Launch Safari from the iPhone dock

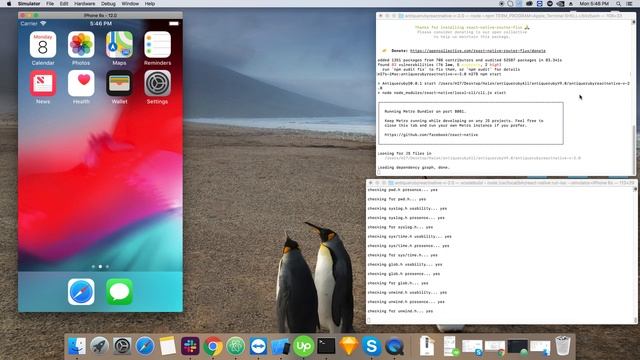point(81,292)
